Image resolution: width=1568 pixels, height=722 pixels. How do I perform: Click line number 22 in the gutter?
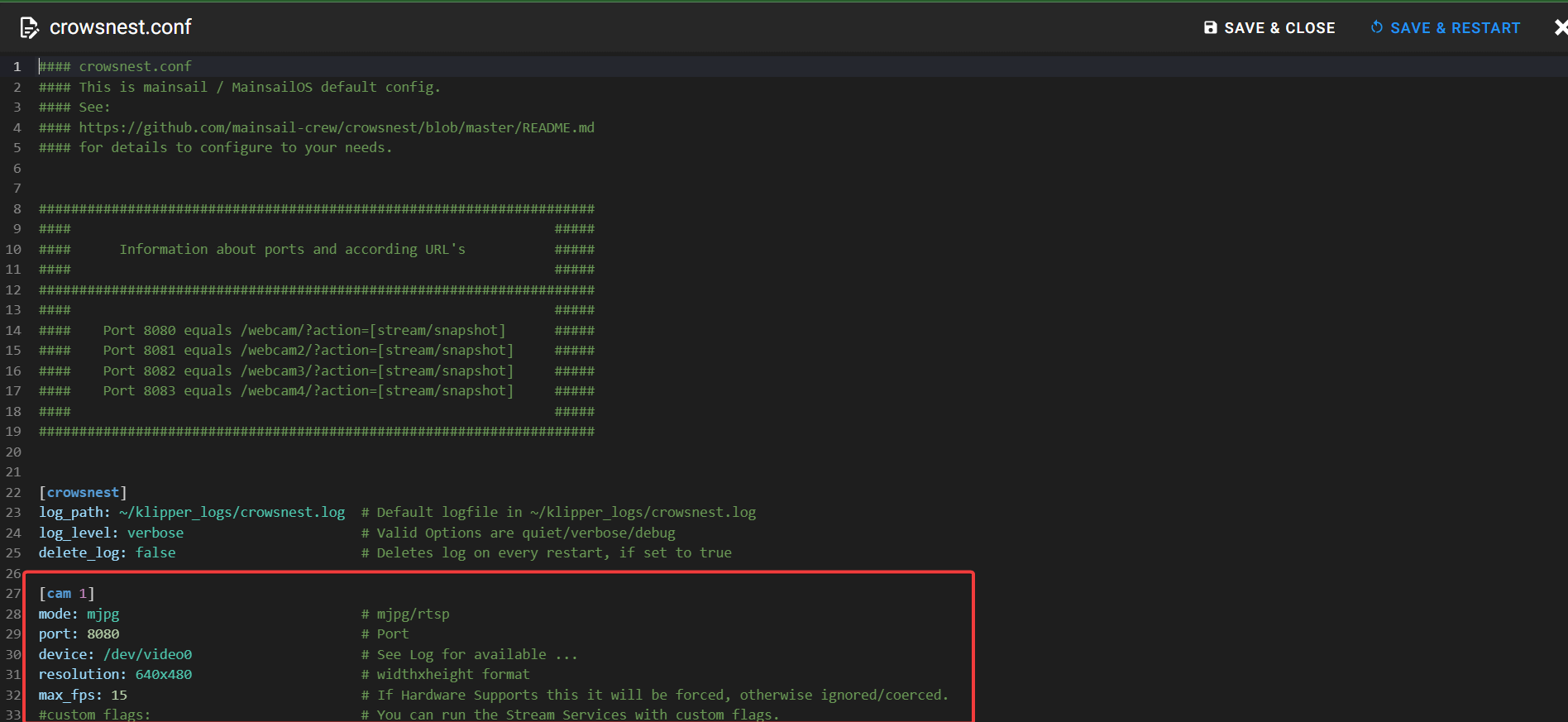[14, 493]
